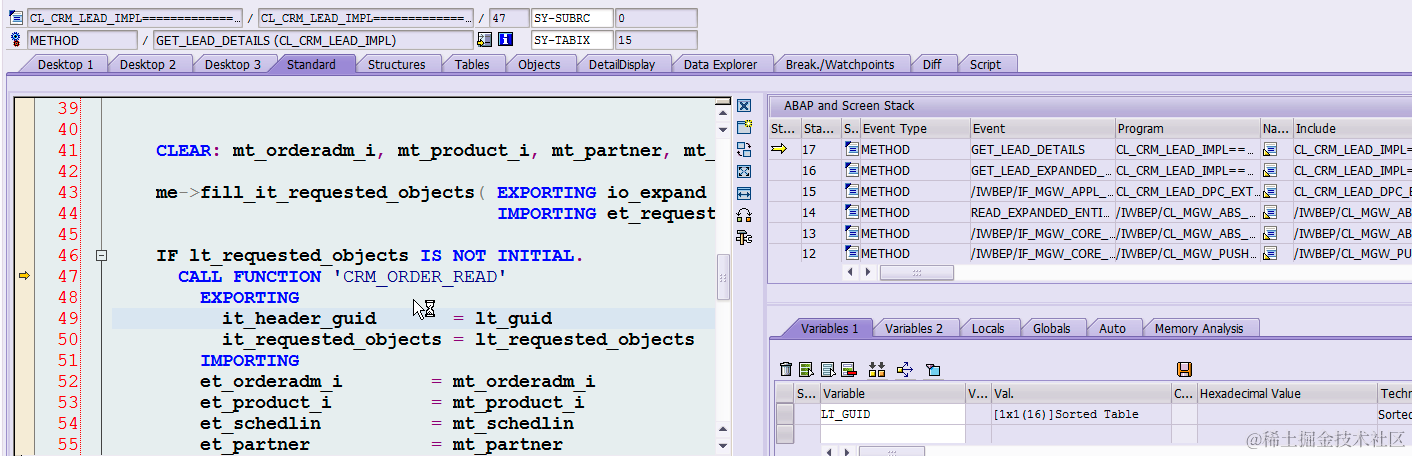This screenshot has height=456, width=1412.
Task: Click the arrows navigation icon in Variables toolbar
Action: 905,370
